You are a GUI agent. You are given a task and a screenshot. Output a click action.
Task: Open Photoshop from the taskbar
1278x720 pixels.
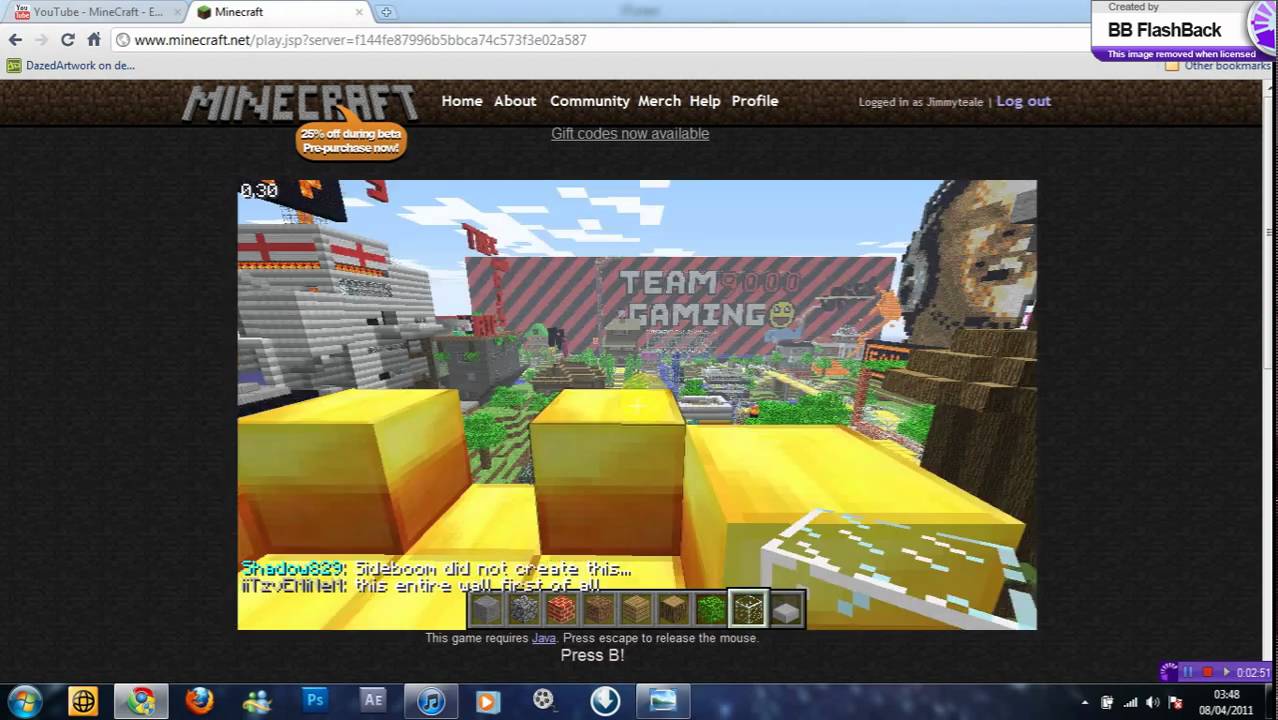click(x=315, y=701)
